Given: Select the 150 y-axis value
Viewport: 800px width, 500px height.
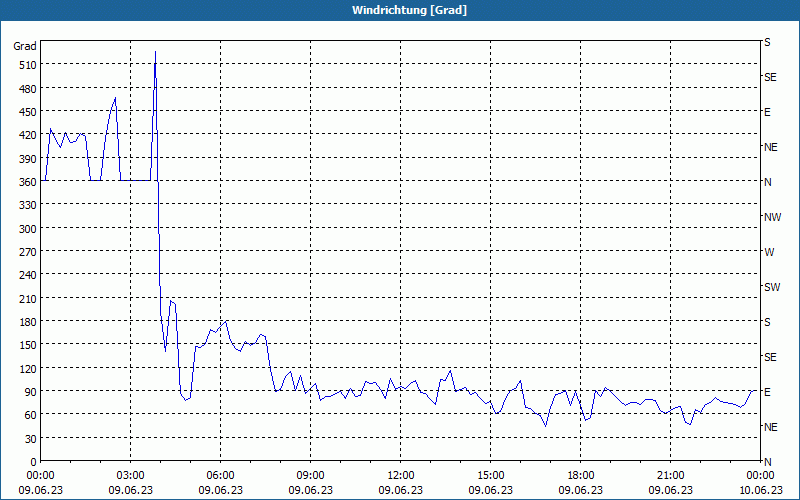Looking at the screenshot, I should click(28, 345).
